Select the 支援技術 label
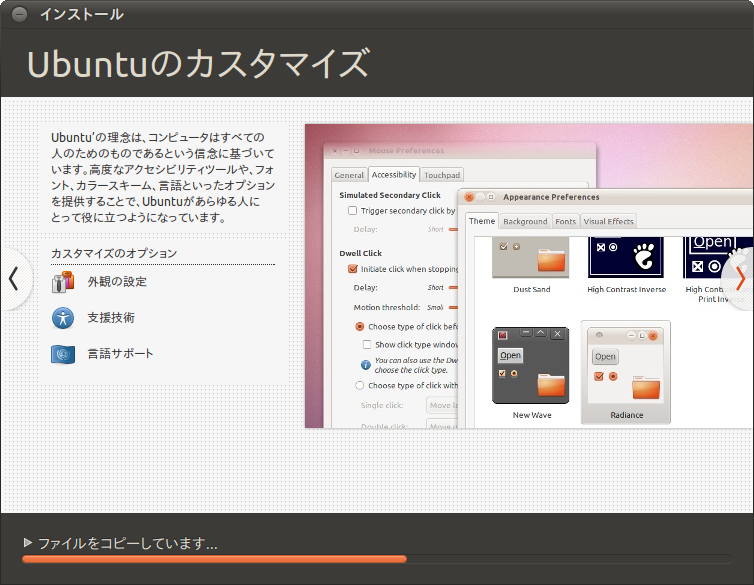Screen dimensions: 754x585 (111, 318)
